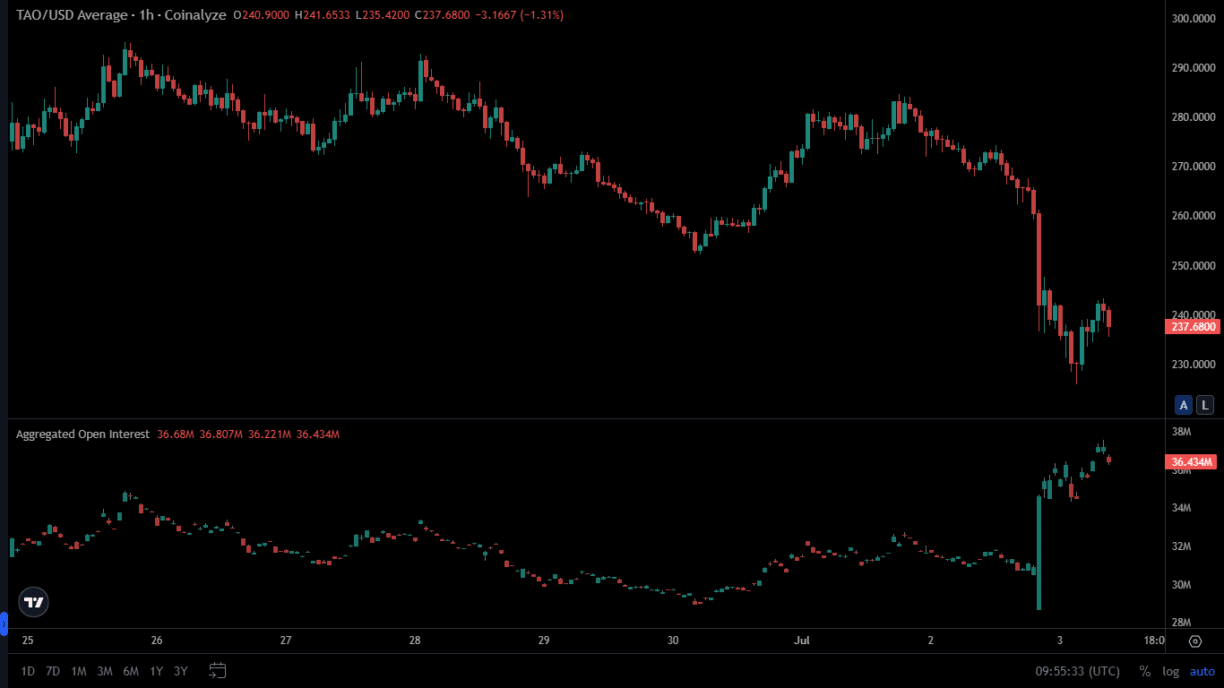Switch to the 1M range
This screenshot has height=688, width=1224.
pyautogui.click(x=79, y=671)
